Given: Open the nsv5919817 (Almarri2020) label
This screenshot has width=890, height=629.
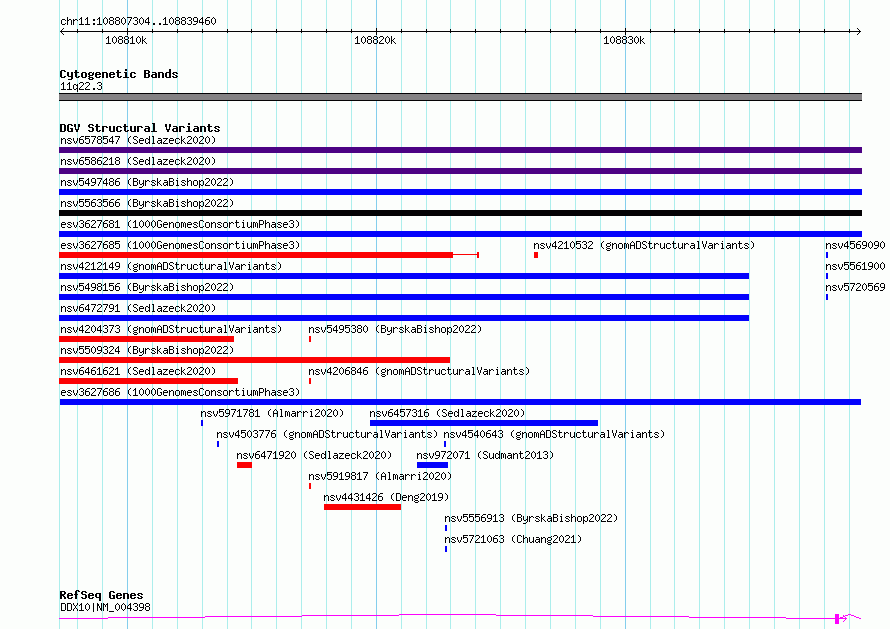Looking at the screenshot, I should pos(380,476).
